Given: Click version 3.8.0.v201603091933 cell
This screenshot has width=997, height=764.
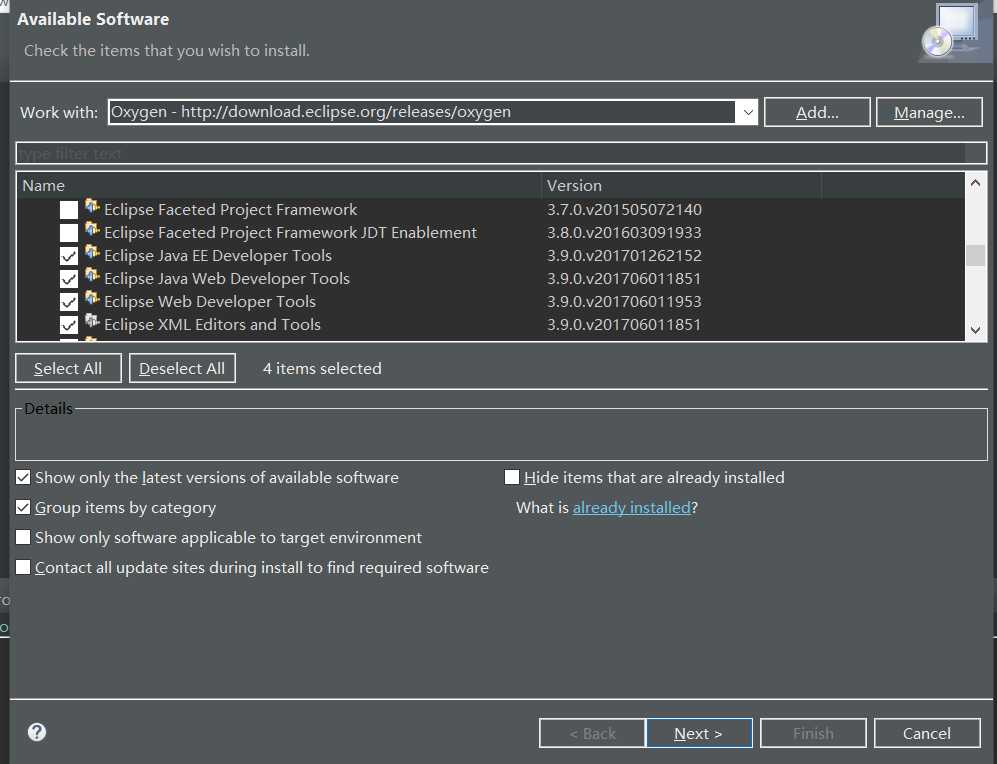Looking at the screenshot, I should 624,233.
